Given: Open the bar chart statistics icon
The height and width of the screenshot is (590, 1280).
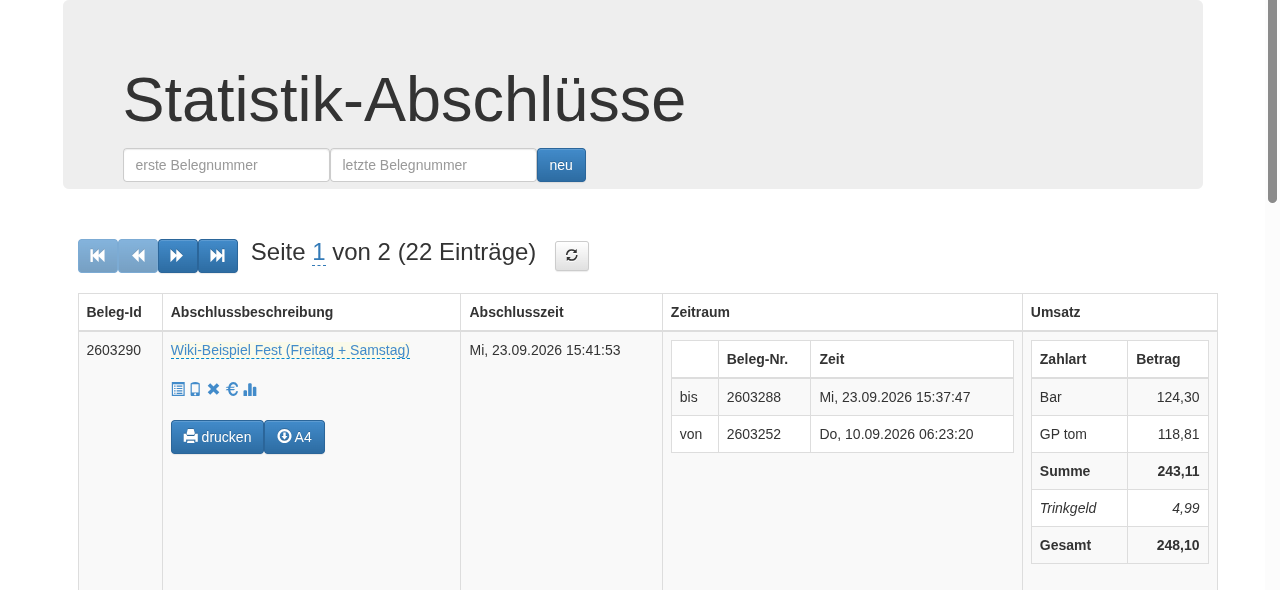Looking at the screenshot, I should tap(250, 389).
